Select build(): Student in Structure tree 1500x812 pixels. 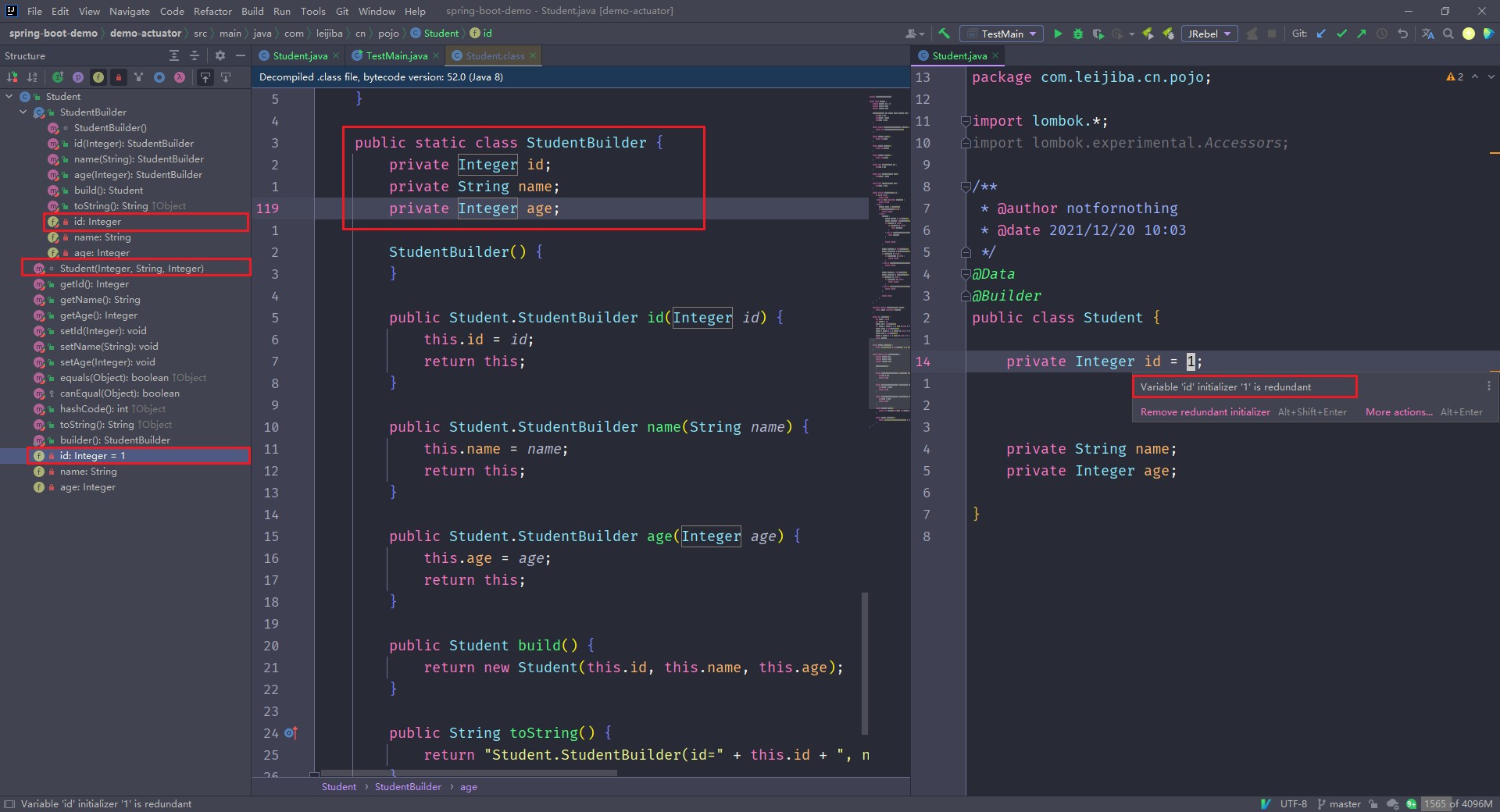click(109, 191)
